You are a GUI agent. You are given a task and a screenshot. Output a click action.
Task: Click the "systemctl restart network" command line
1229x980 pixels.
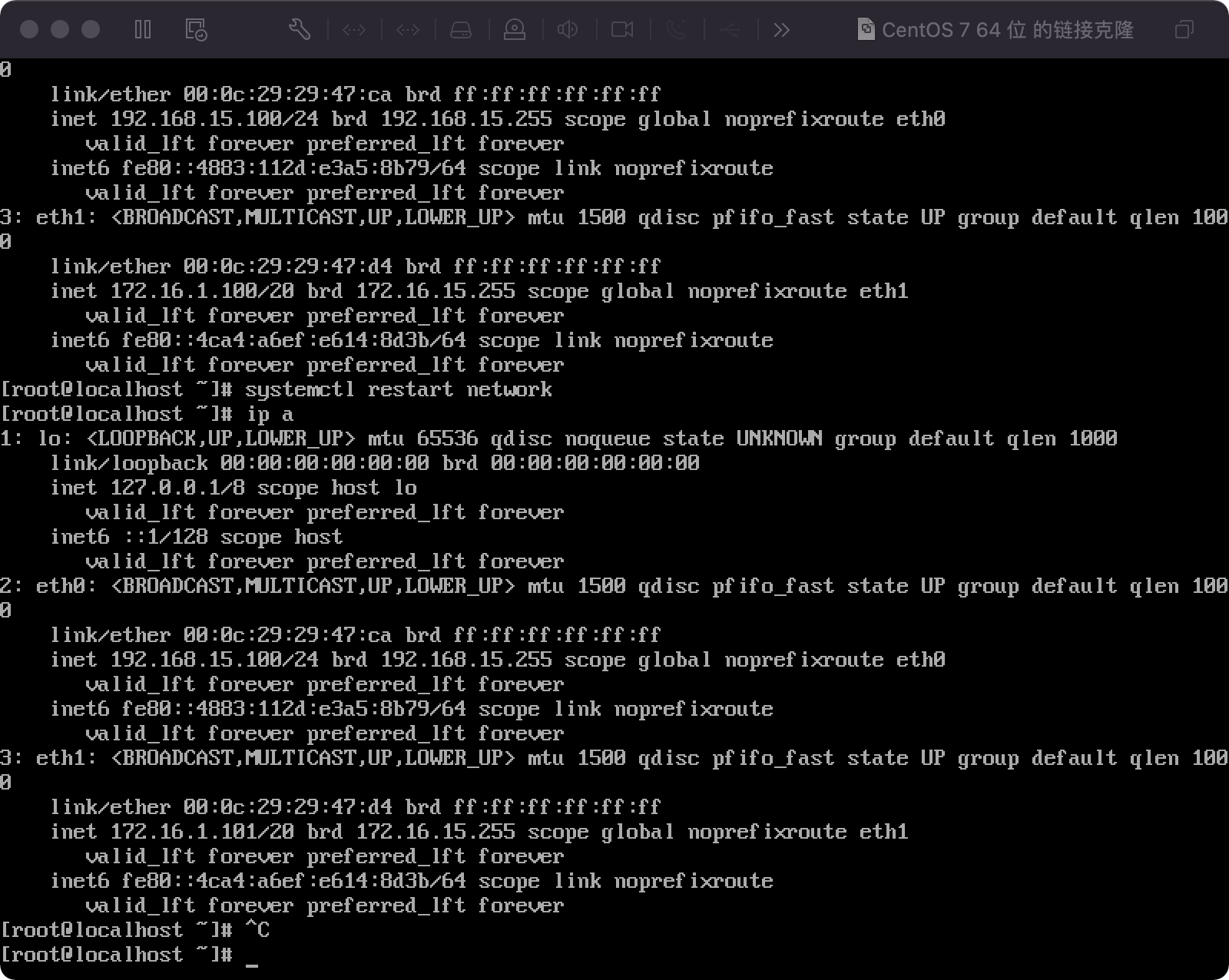277,389
